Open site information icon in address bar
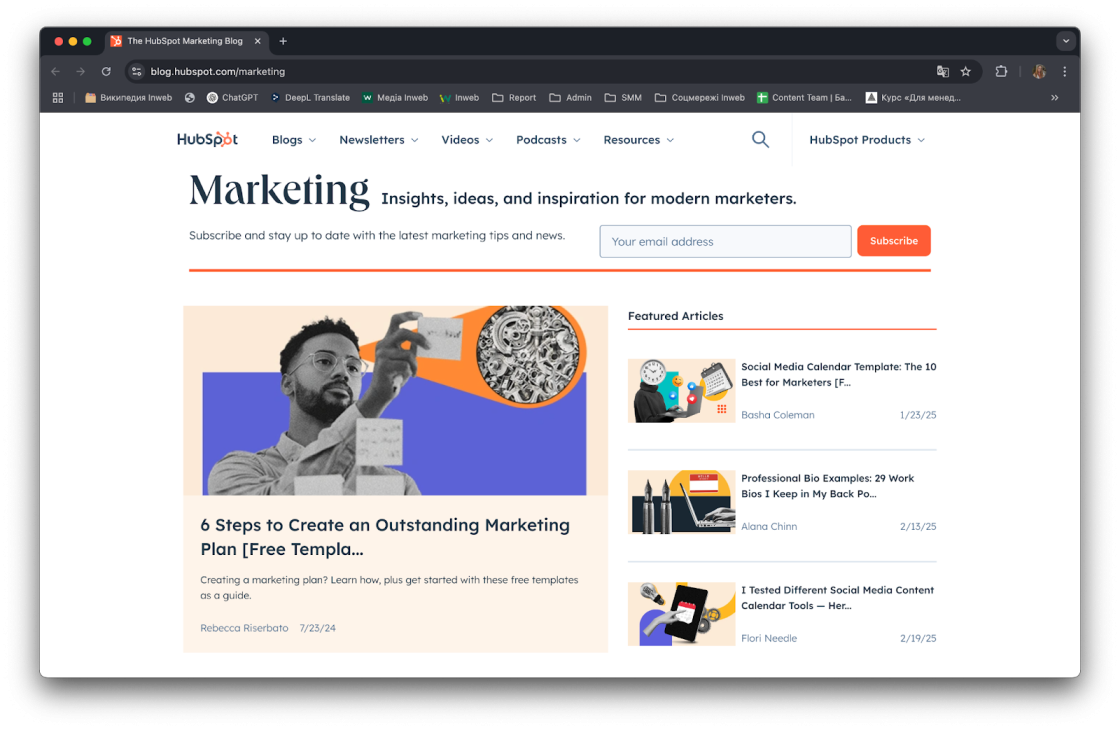The width and height of the screenshot is (1120, 730). (136, 71)
